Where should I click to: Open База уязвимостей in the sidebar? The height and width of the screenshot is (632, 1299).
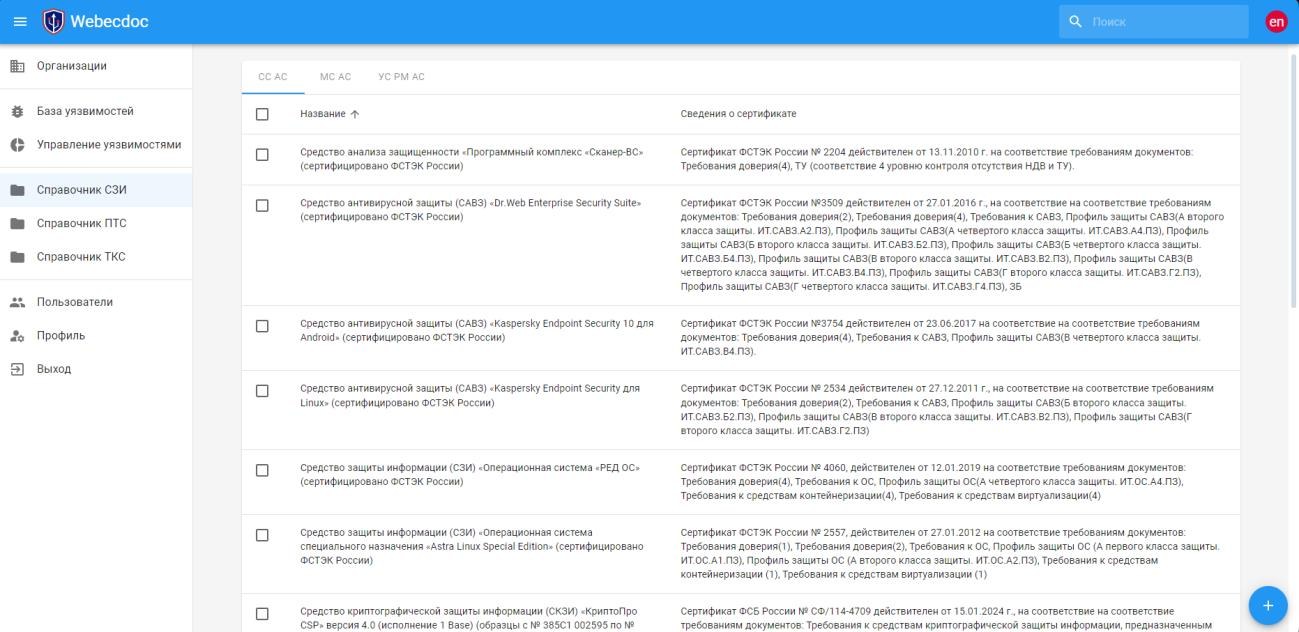pyautogui.click(x=96, y=111)
